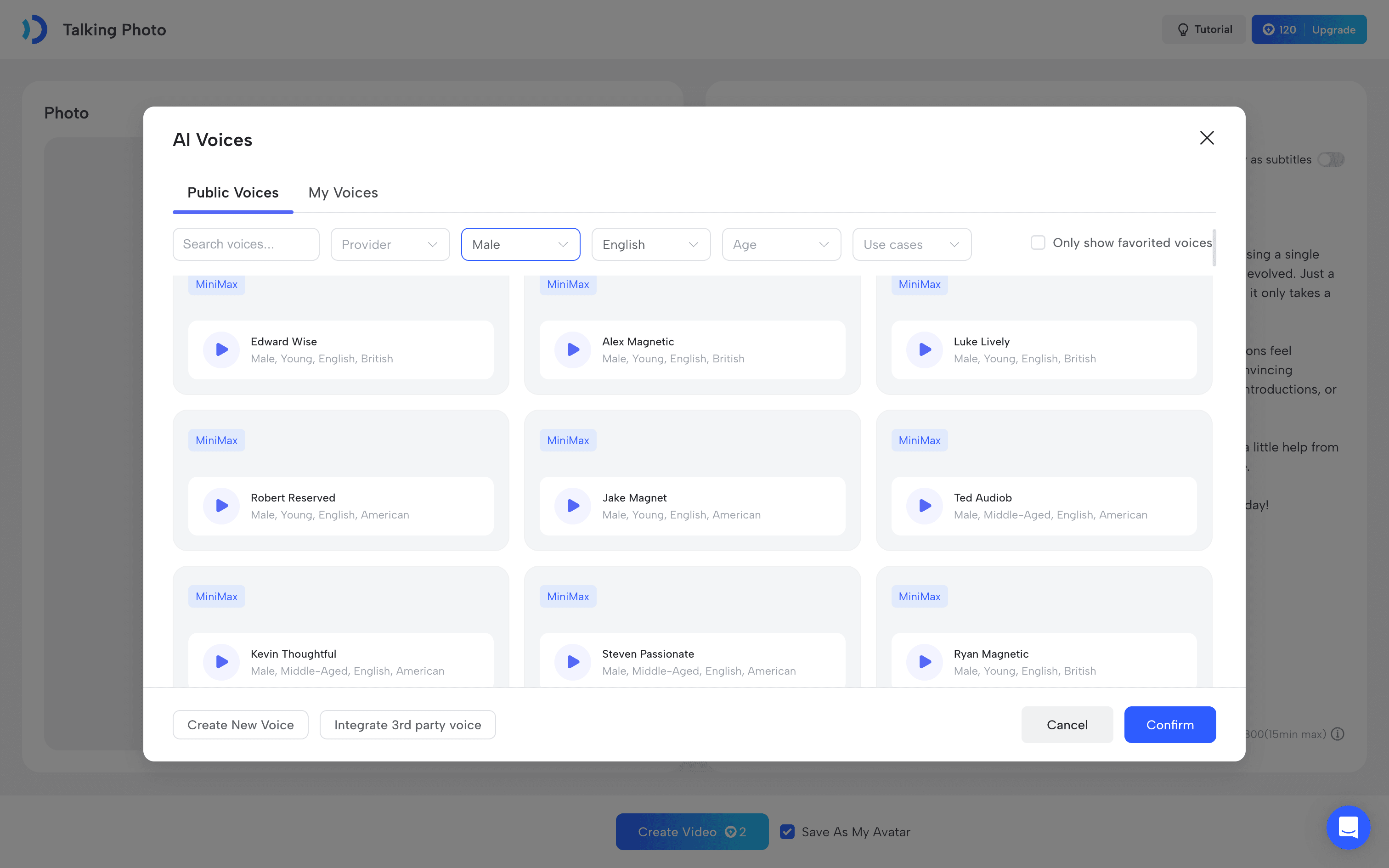This screenshot has height=868, width=1389.
Task: Focus the Search voices input field
Action: point(246,244)
